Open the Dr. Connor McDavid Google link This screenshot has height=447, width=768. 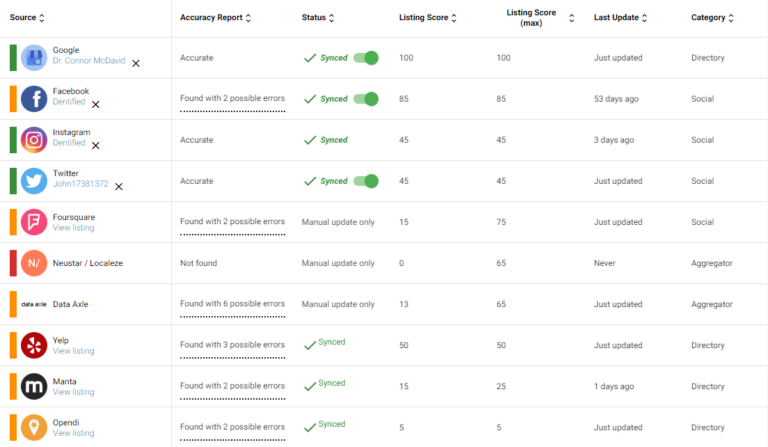[x=89, y=61]
